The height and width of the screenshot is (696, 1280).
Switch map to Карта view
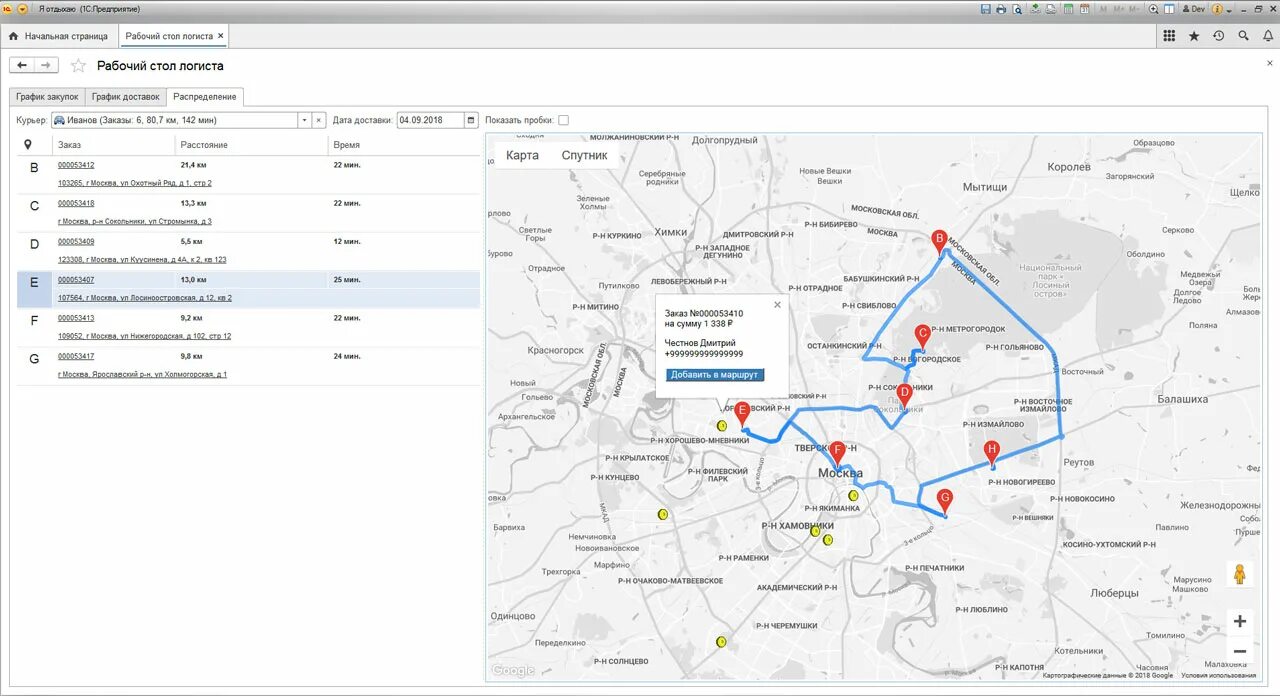522,155
